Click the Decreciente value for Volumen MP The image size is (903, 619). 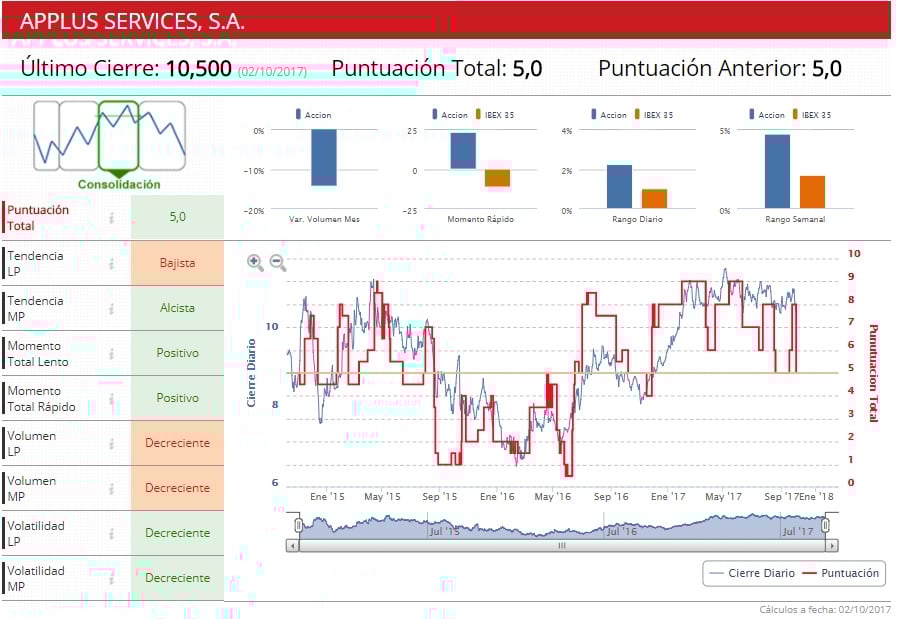coord(177,488)
